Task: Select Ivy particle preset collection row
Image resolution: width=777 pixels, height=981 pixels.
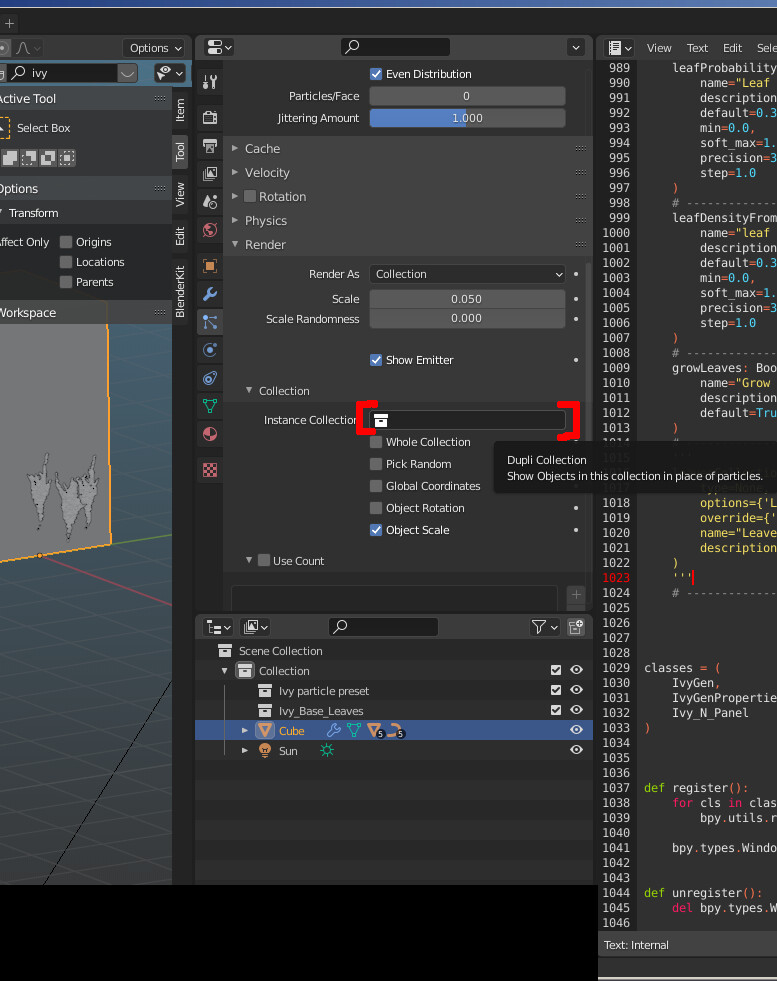Action: pyautogui.click(x=394, y=690)
